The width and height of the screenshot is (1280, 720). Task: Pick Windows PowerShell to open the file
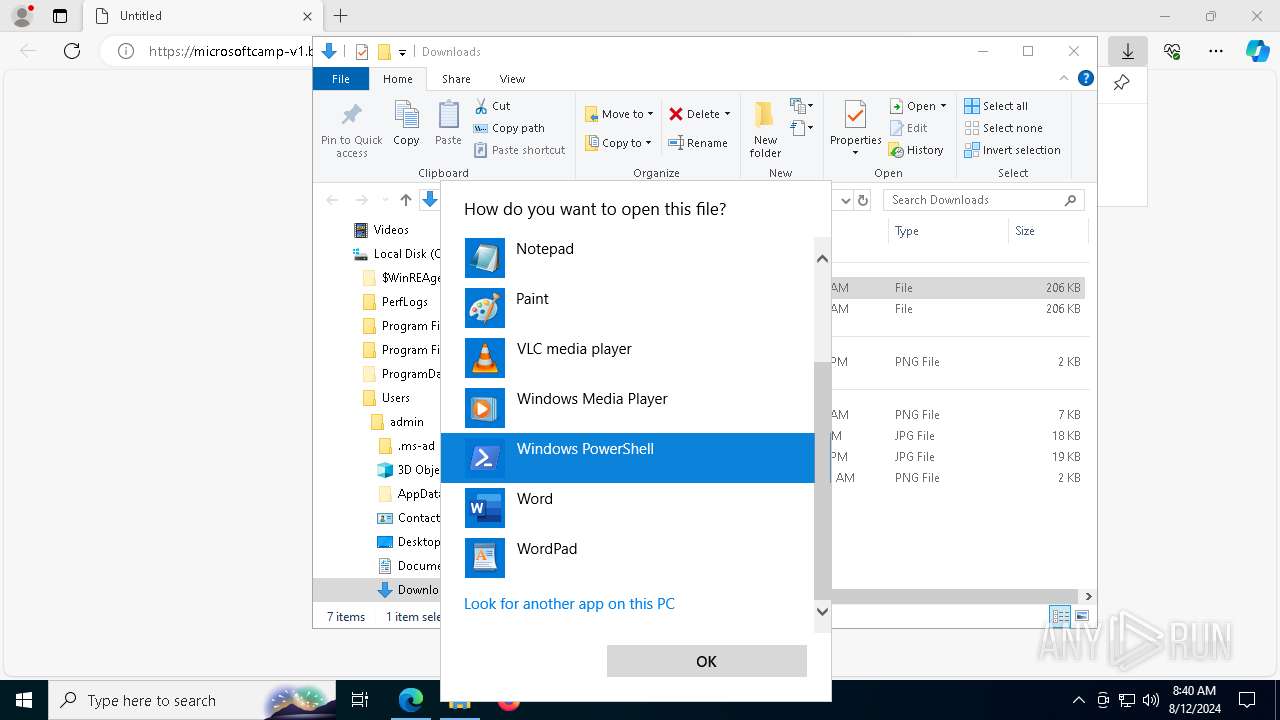(627, 458)
